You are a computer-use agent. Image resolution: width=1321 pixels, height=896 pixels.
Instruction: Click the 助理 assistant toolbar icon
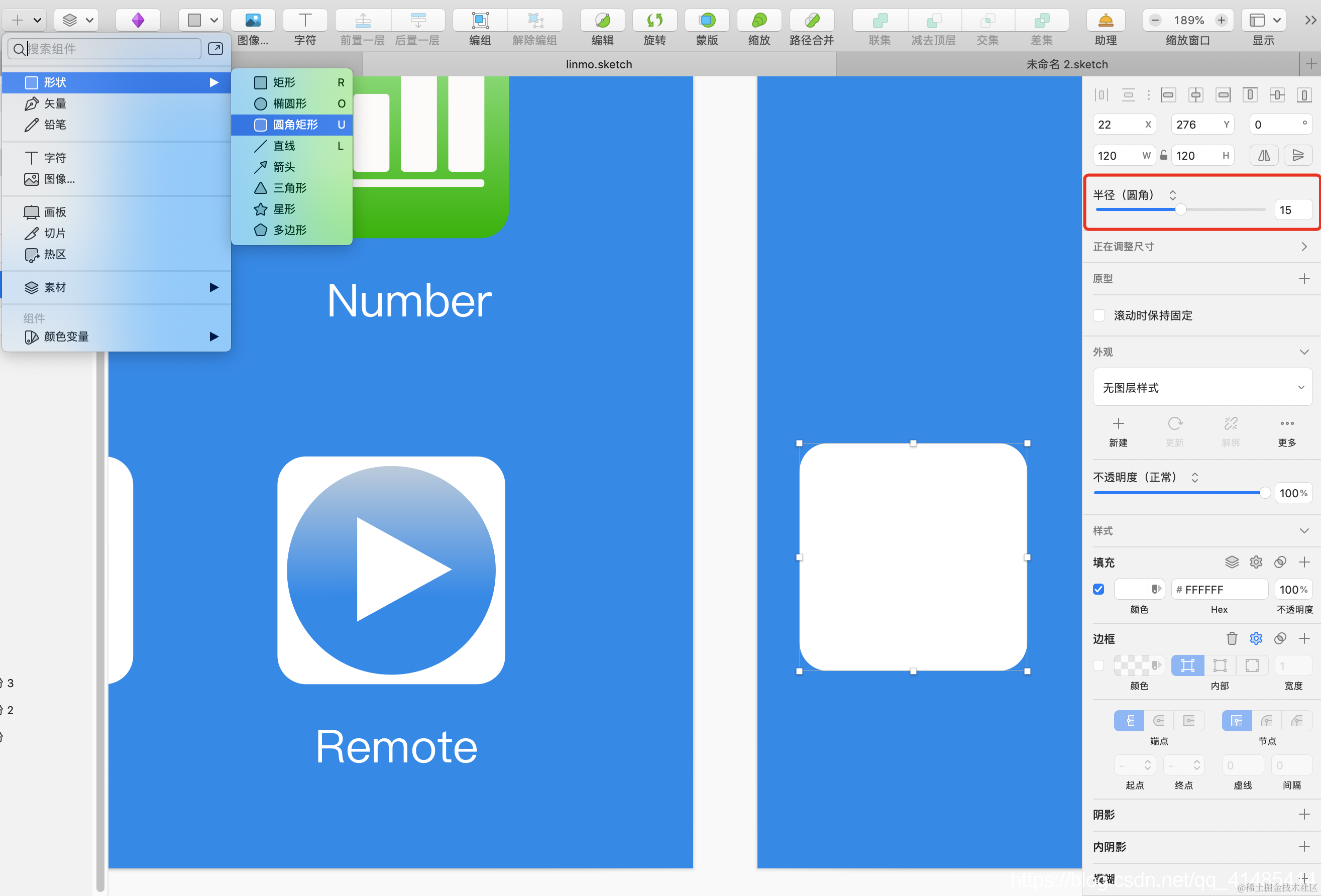click(1105, 21)
